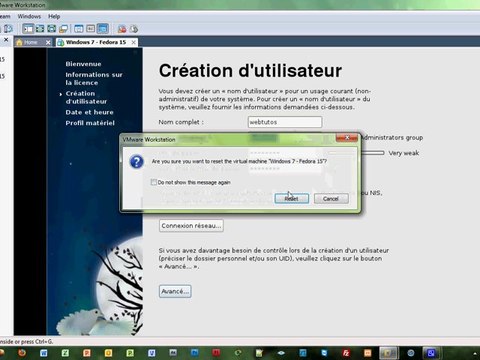
Task: Close the 'Windows 7 - Fedora 15' tab
Action: click(x=133, y=42)
